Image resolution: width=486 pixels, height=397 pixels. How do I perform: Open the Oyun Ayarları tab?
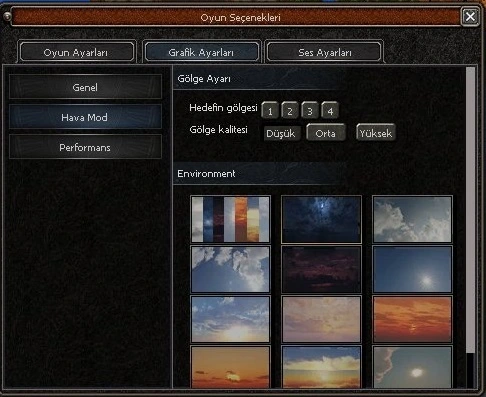76,52
